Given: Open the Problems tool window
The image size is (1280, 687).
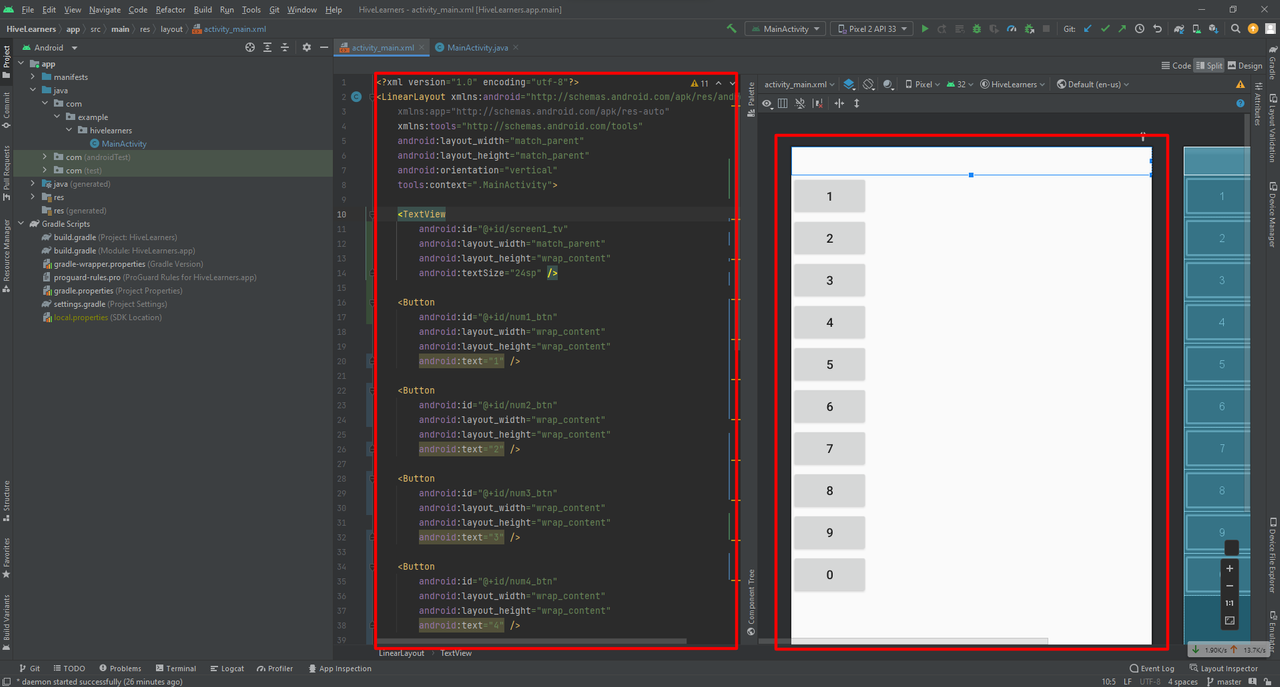Looking at the screenshot, I should pos(119,668).
